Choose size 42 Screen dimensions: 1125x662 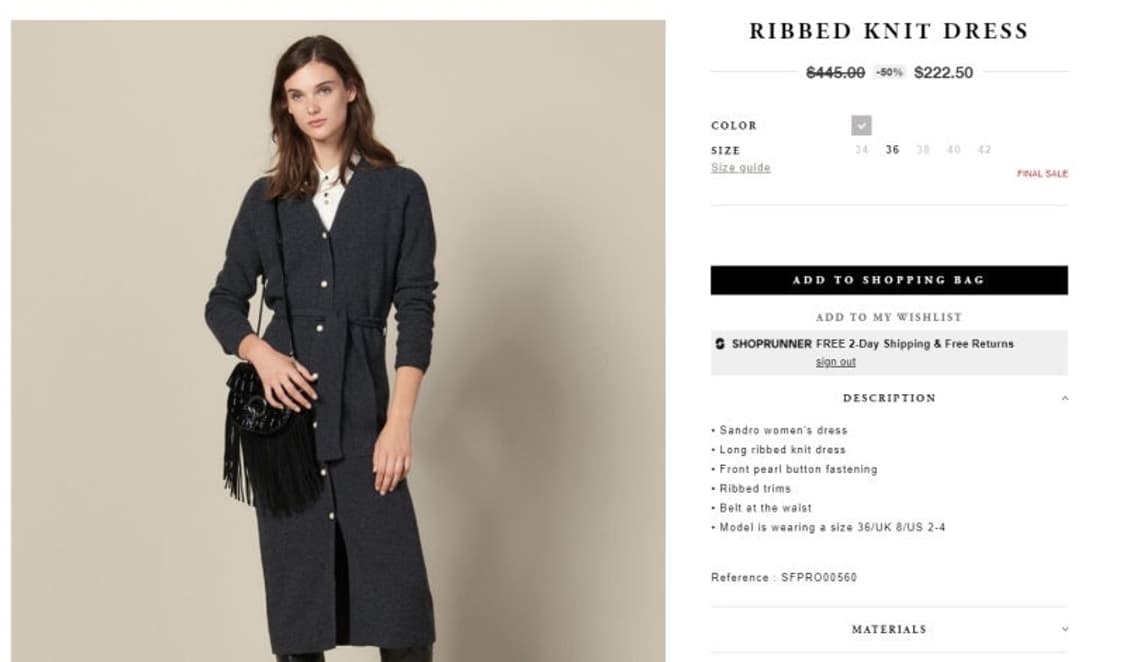(x=984, y=150)
